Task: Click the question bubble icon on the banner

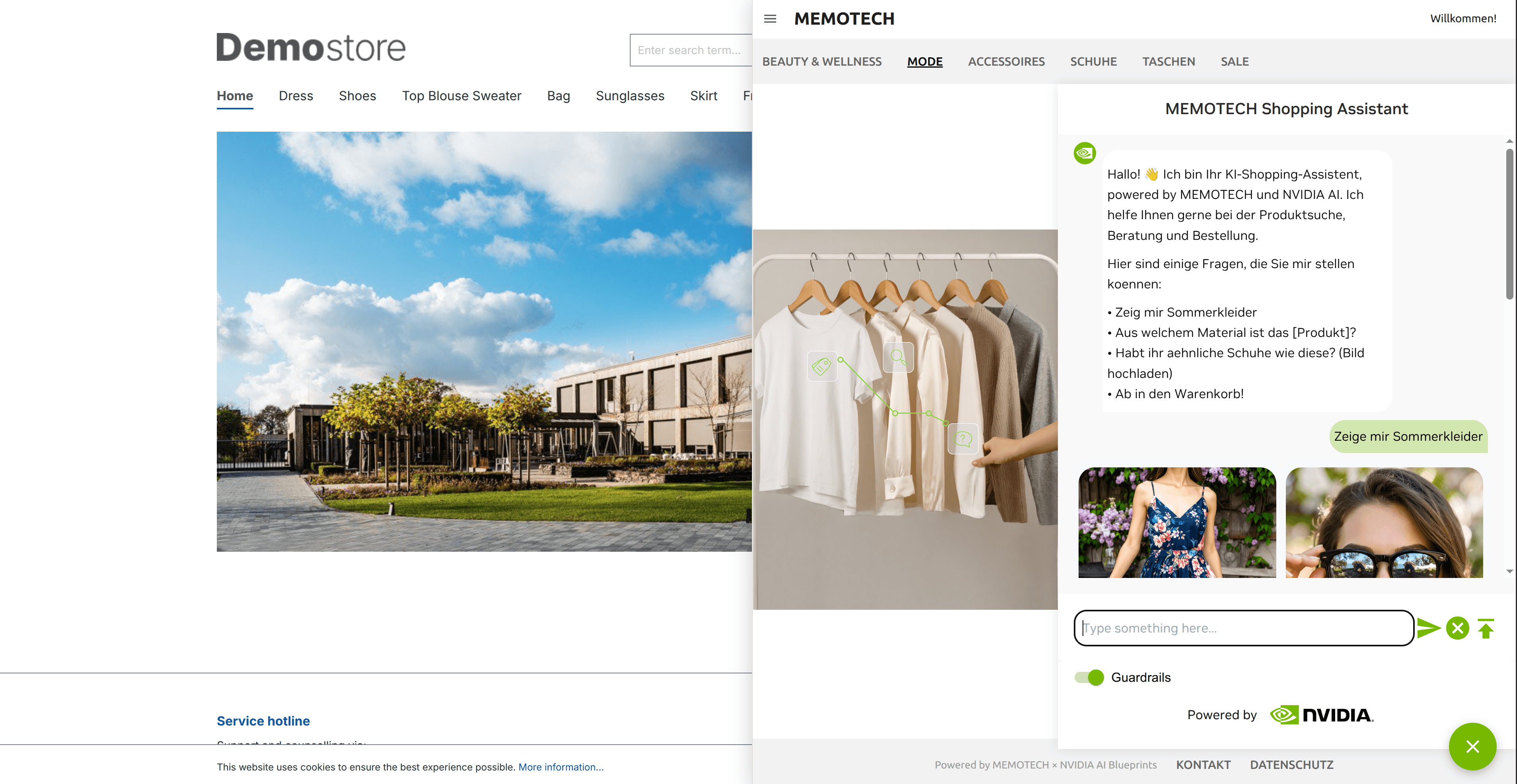Action: pyautogui.click(x=962, y=438)
